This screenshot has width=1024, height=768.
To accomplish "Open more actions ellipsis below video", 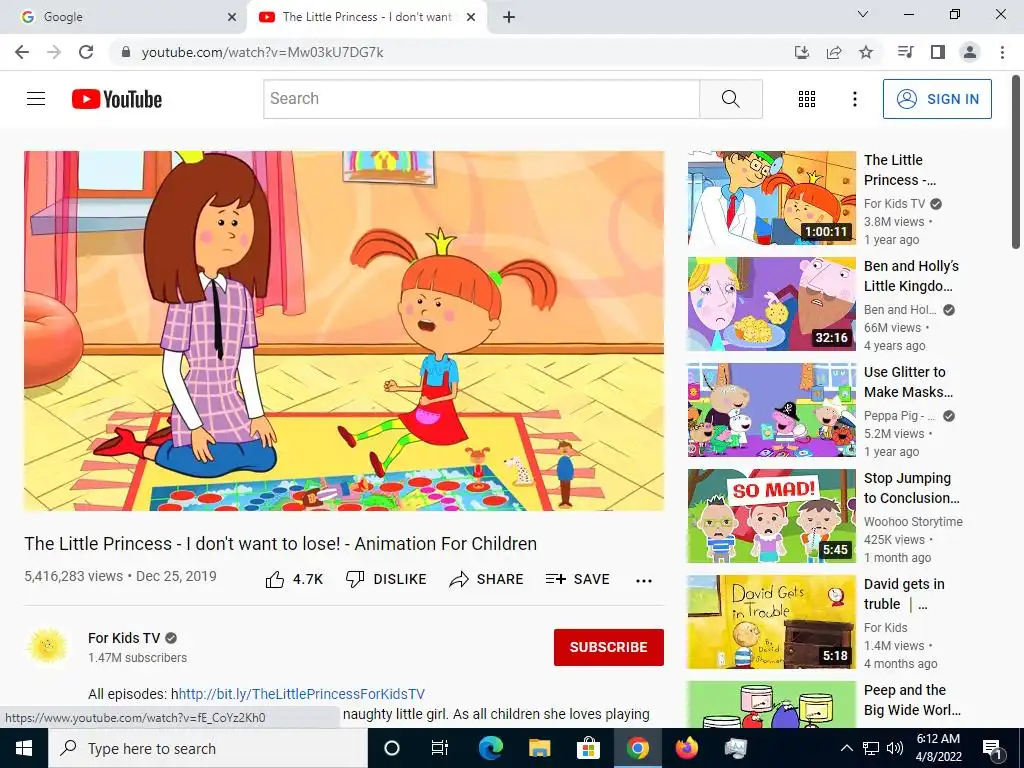I will (644, 581).
